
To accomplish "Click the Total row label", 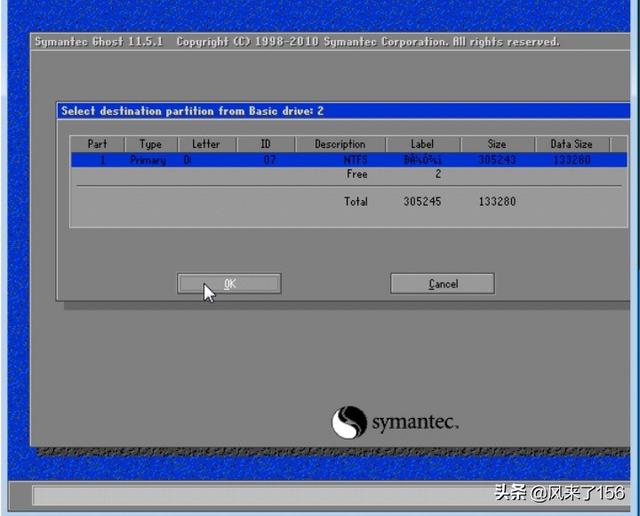I will pos(356,201).
